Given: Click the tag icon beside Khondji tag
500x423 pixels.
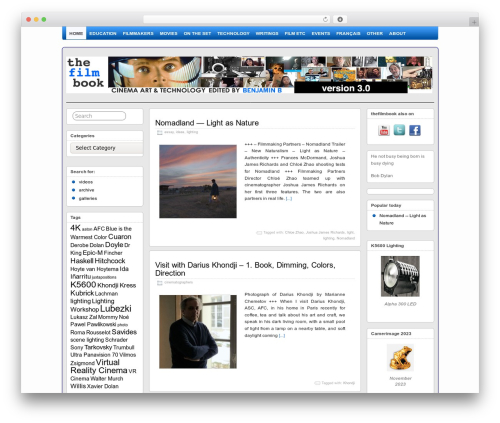Looking at the screenshot, I should click(317, 383).
